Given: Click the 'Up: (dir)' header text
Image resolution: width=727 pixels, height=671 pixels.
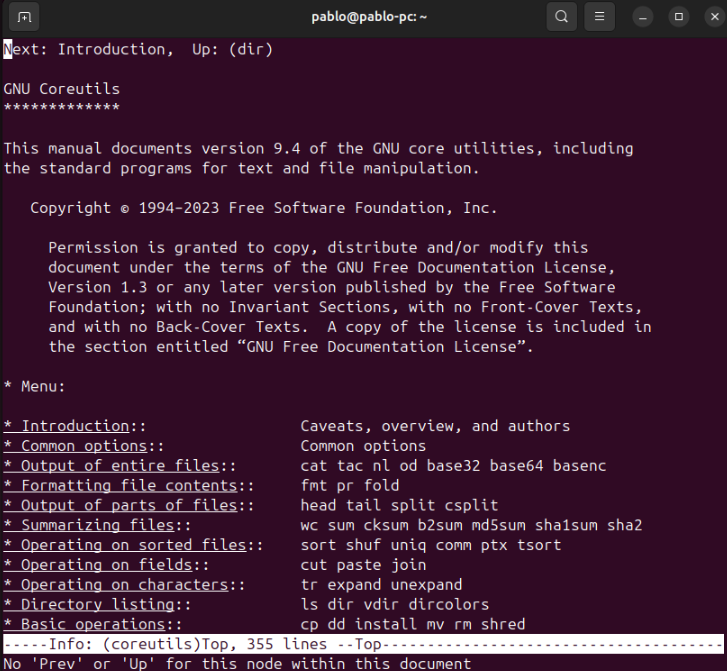Looking at the screenshot, I should [233, 49].
